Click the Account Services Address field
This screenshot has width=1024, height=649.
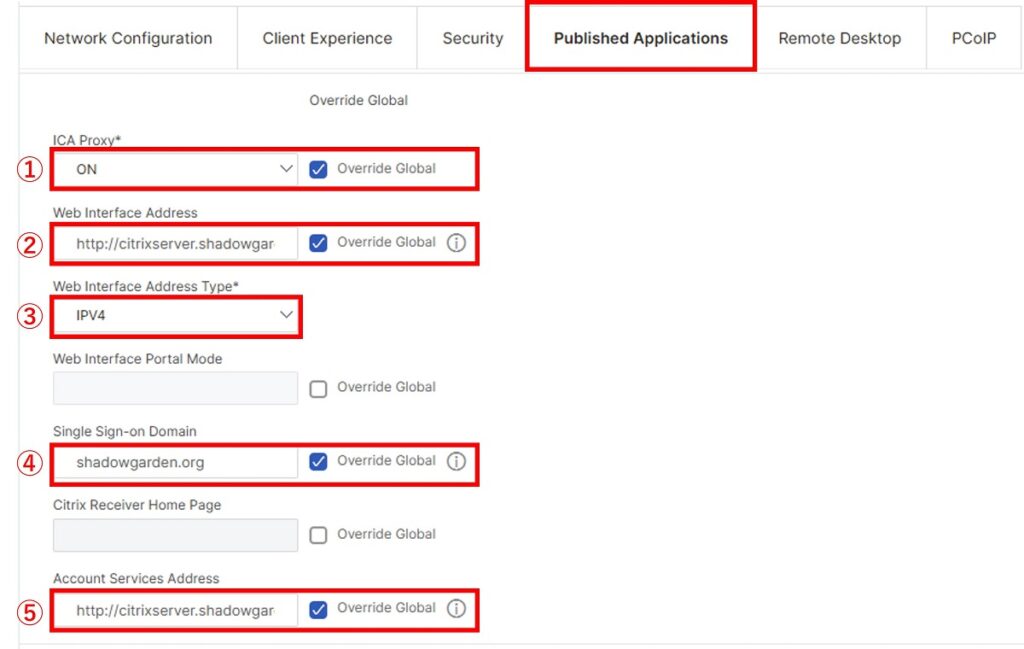(175, 609)
